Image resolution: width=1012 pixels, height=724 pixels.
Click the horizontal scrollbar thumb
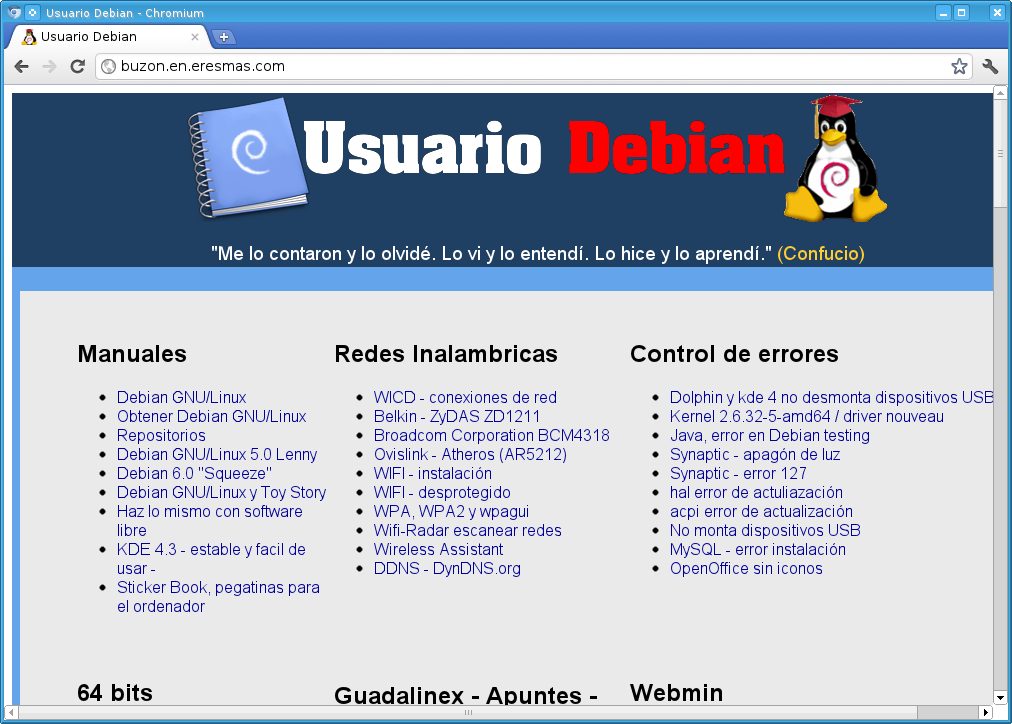click(468, 713)
